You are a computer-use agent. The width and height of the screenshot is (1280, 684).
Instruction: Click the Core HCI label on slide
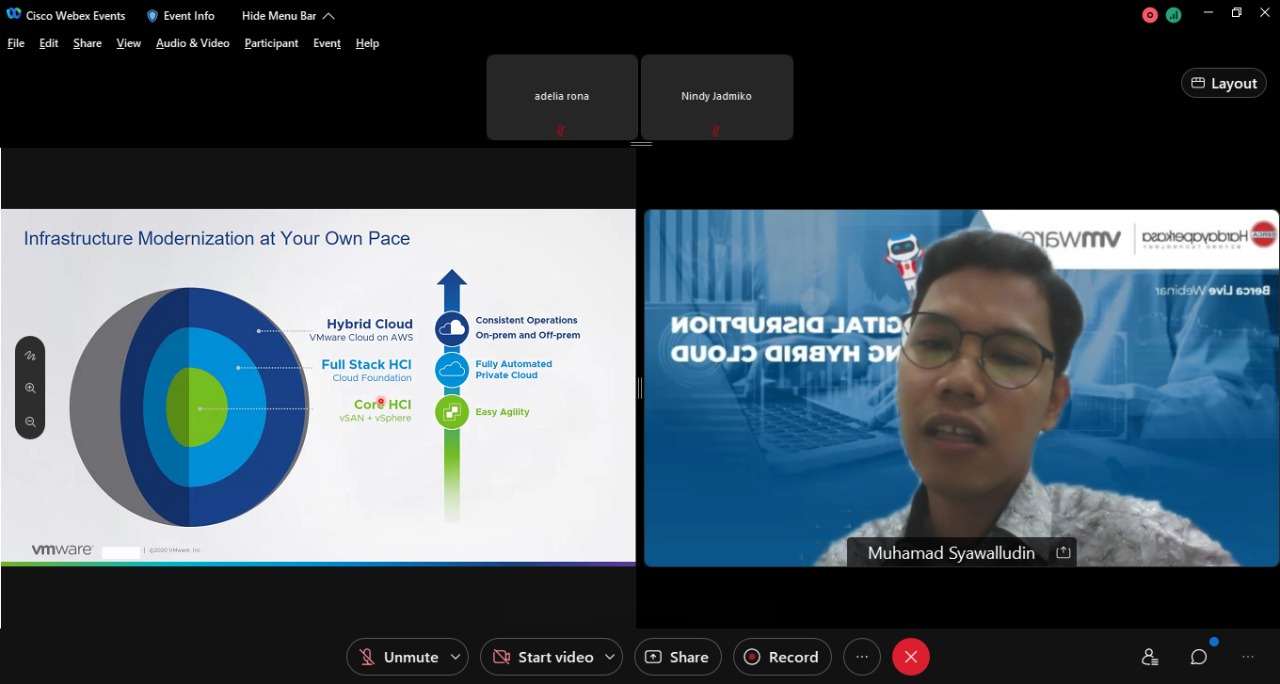point(382,404)
